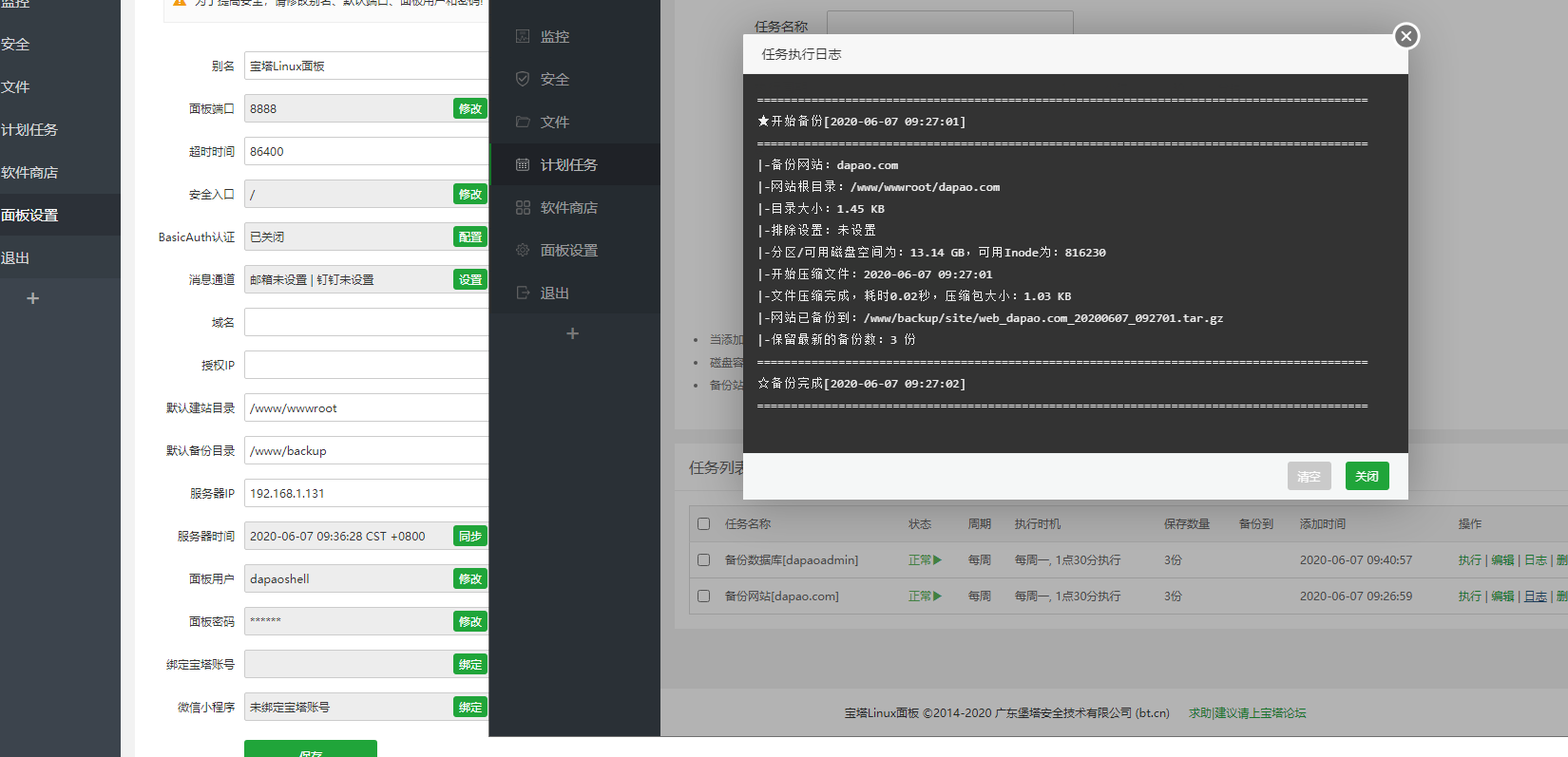
Task: Tick checkbox for 备份数据库[dapaoadmin] row
Action: click(x=704, y=559)
